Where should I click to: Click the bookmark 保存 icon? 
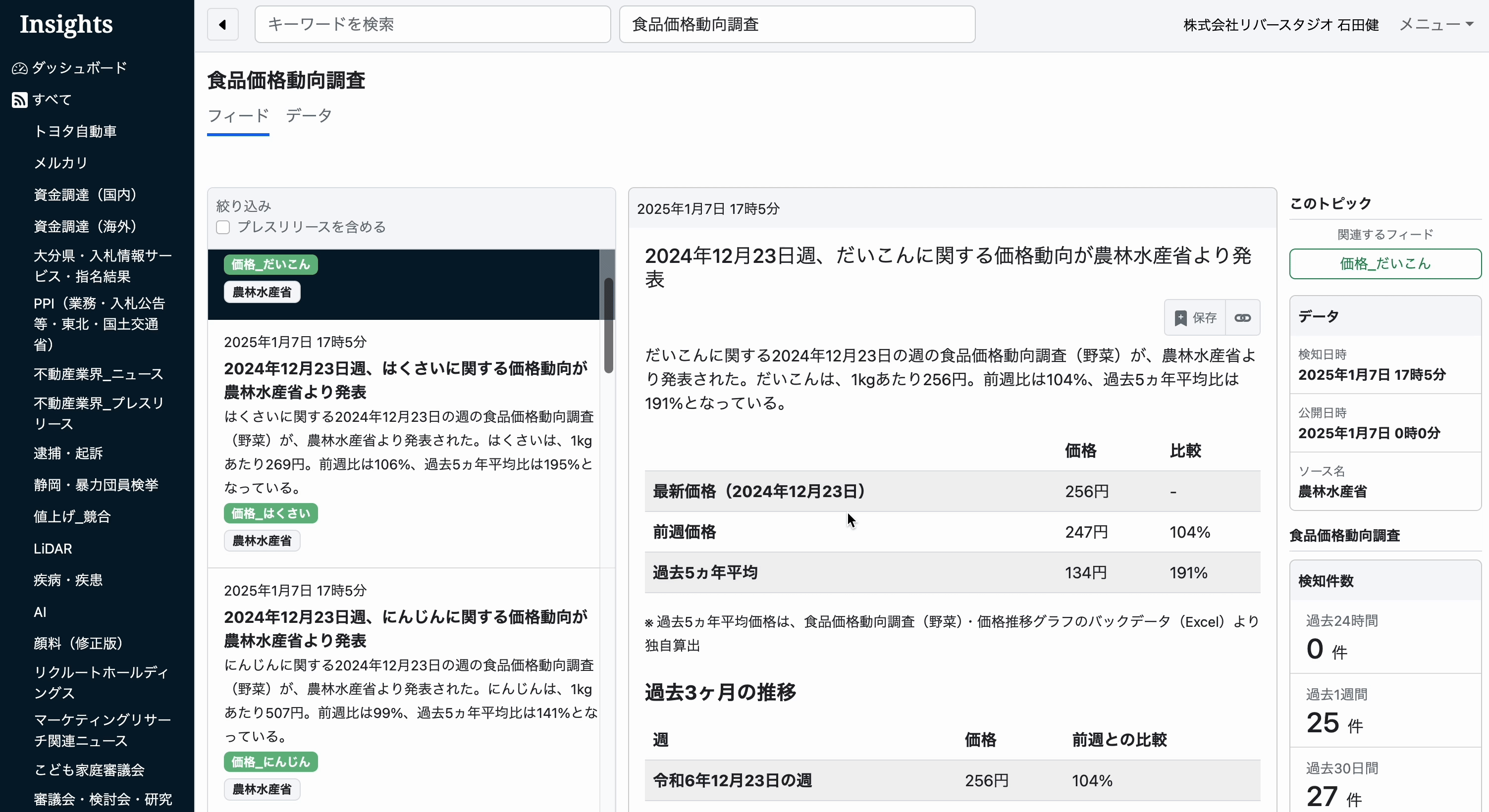pyautogui.click(x=1181, y=318)
